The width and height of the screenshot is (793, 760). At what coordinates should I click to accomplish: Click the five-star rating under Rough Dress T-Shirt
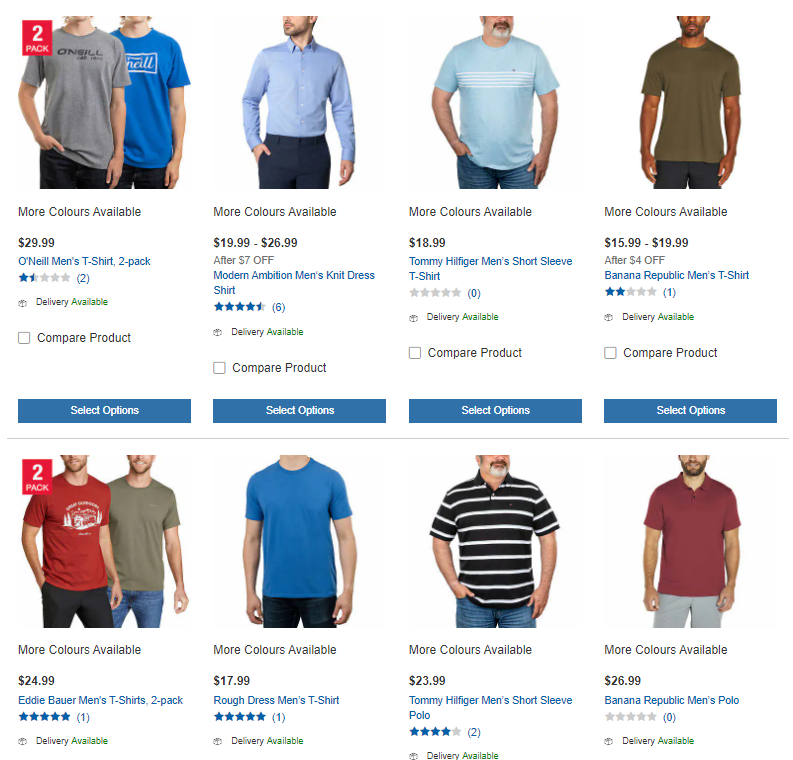coord(239,717)
